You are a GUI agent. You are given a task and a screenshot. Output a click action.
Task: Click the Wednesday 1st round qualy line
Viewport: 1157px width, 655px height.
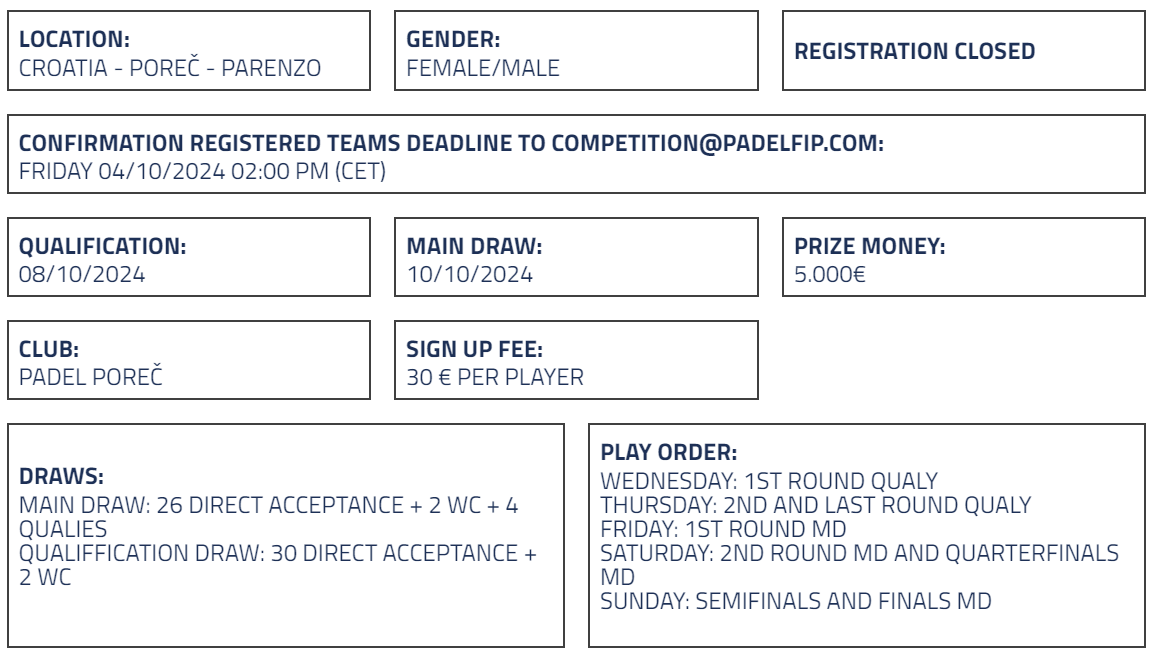(x=769, y=481)
